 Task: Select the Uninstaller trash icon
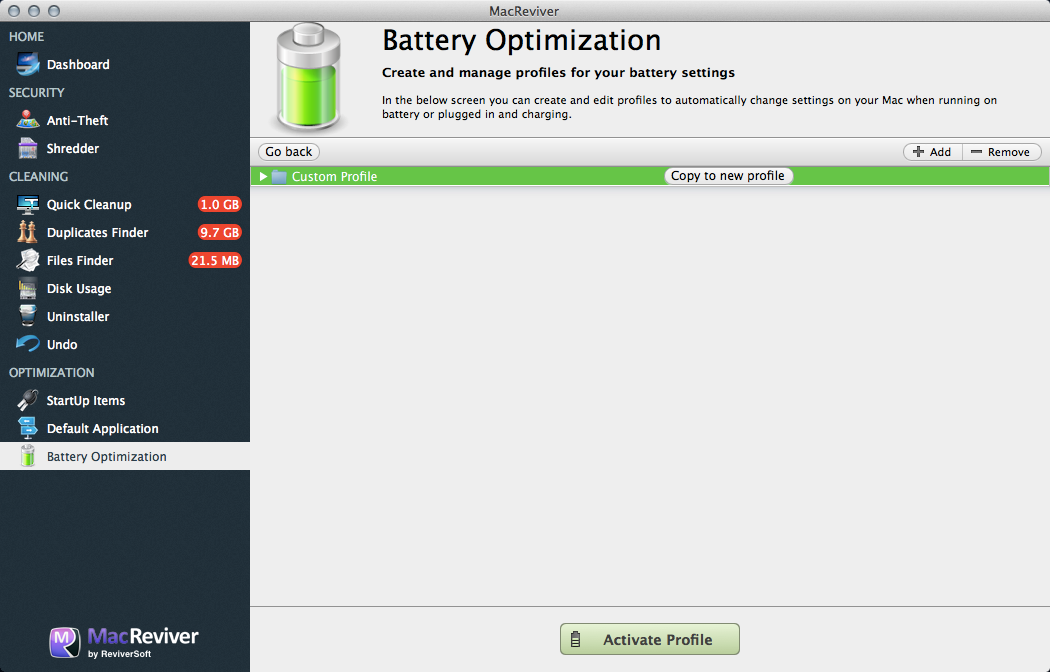click(27, 317)
